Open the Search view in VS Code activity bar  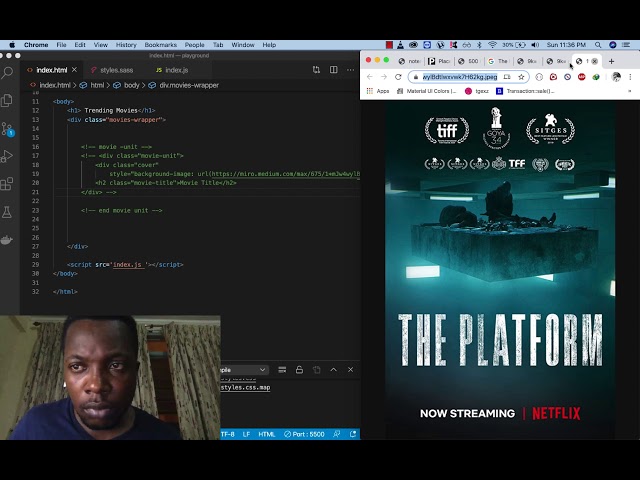pyautogui.click(x=7, y=73)
